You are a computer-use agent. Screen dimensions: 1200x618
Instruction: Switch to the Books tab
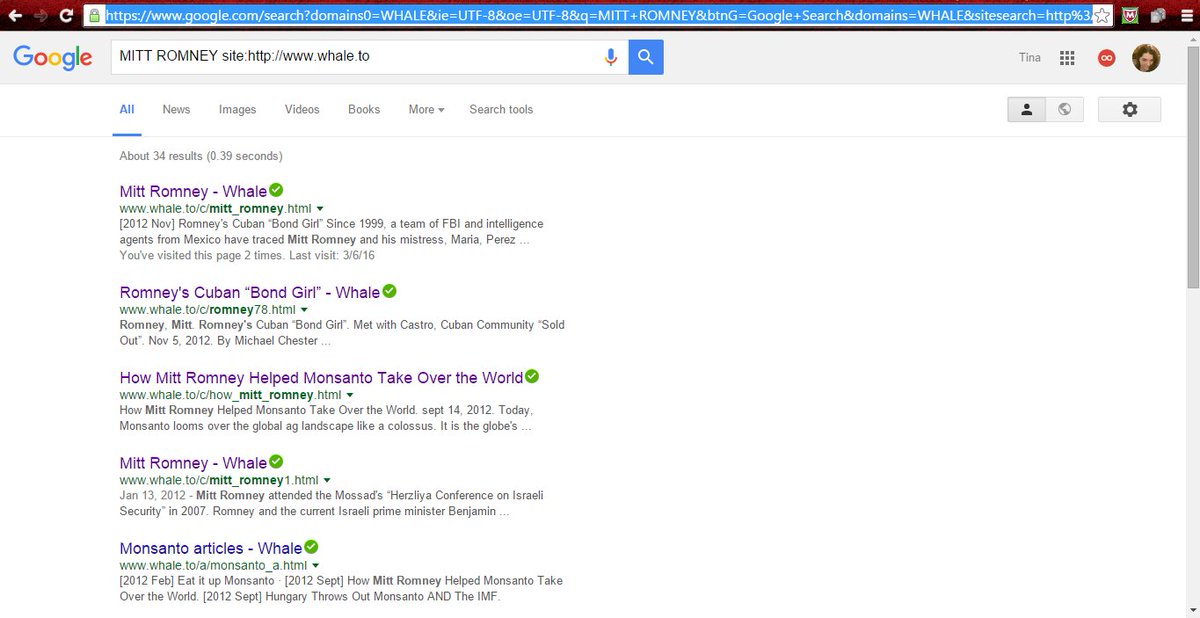(x=364, y=109)
